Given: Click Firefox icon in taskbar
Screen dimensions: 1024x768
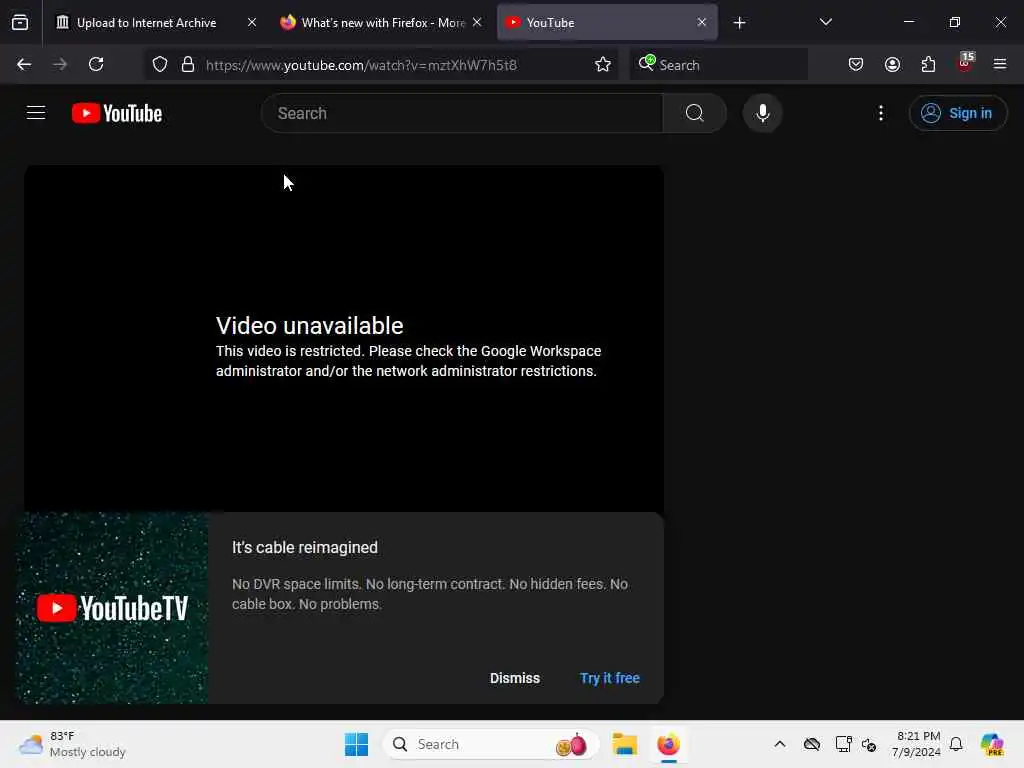Looking at the screenshot, I should click(668, 744).
